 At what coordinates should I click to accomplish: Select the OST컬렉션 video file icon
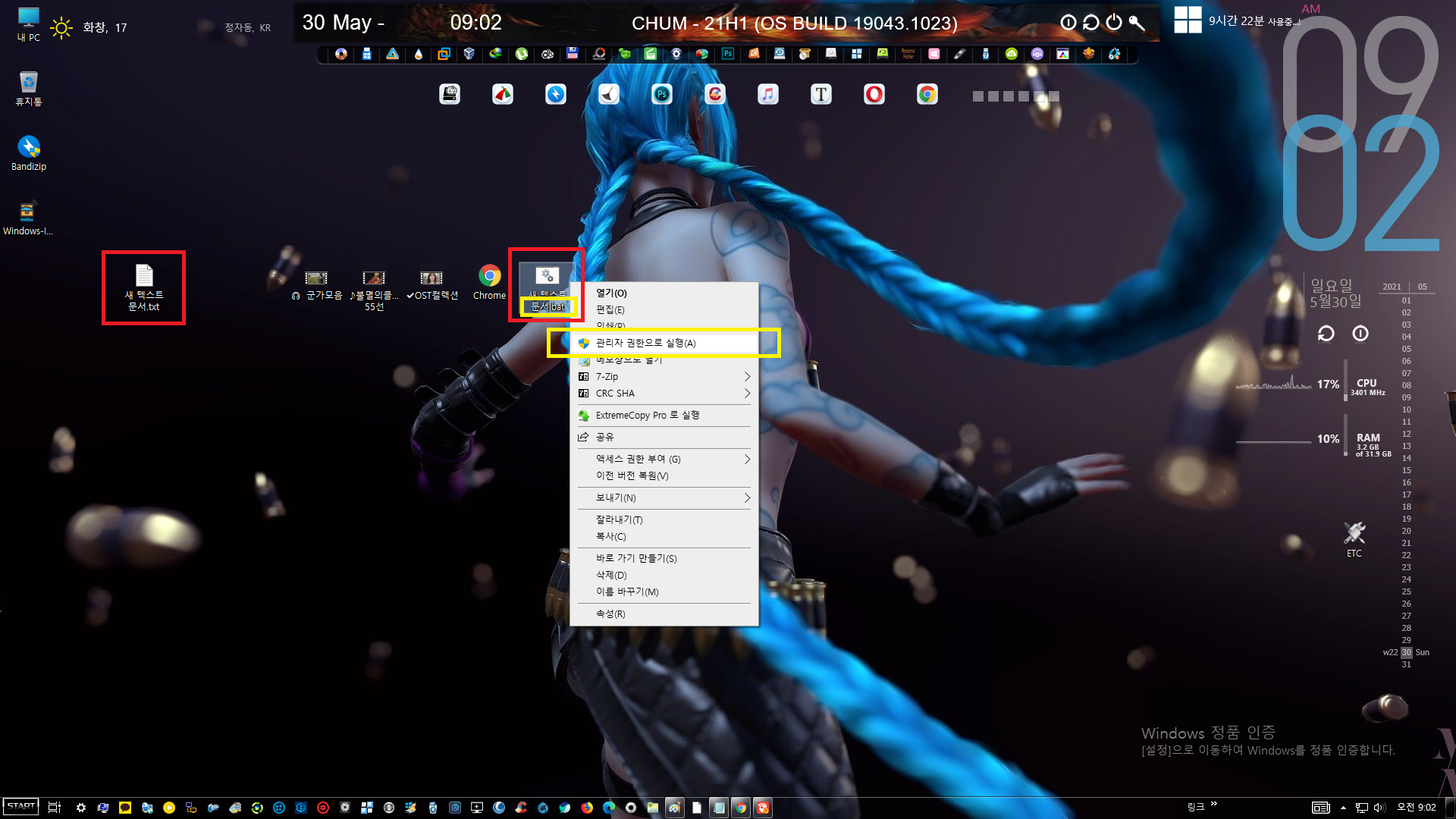(432, 287)
